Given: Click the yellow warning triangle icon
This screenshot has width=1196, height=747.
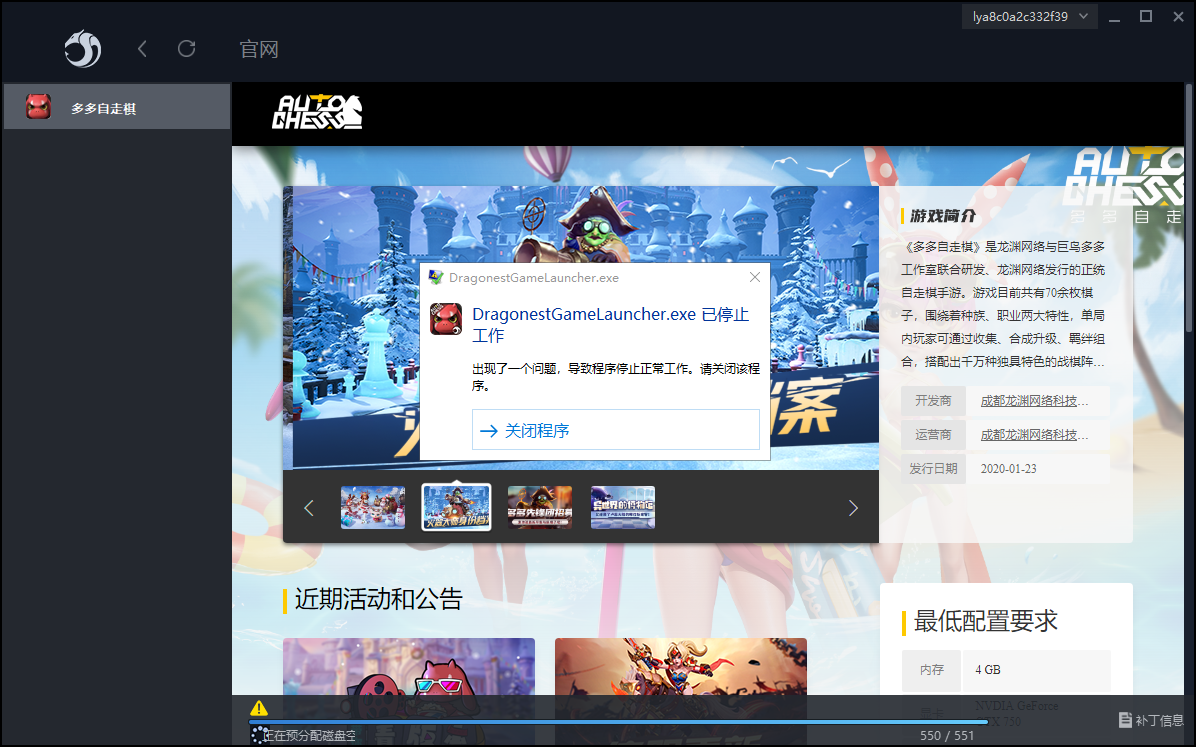Looking at the screenshot, I should click(259, 707).
